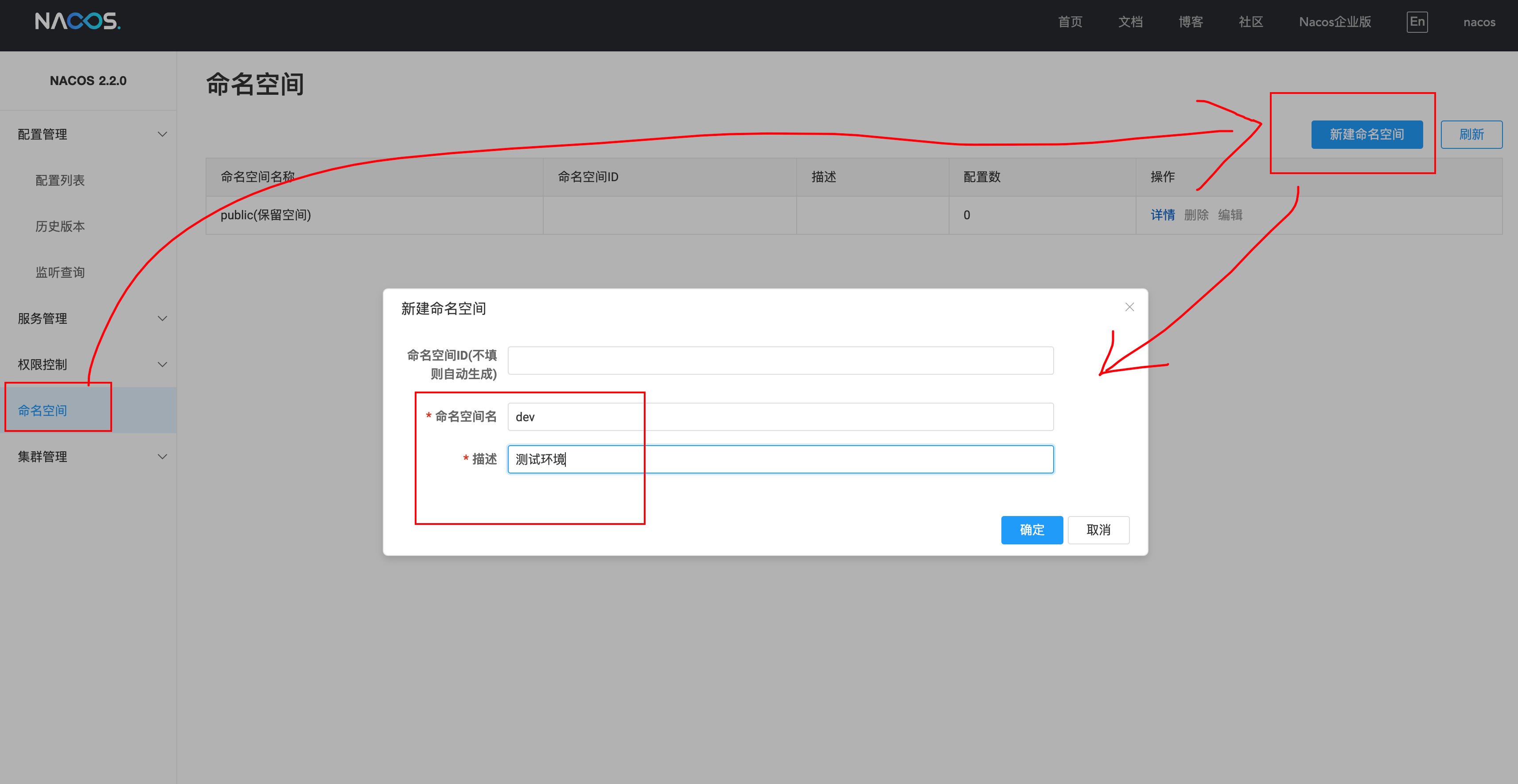The image size is (1518, 784).
Task: Open 命名空间 sidebar item
Action: pos(43,411)
